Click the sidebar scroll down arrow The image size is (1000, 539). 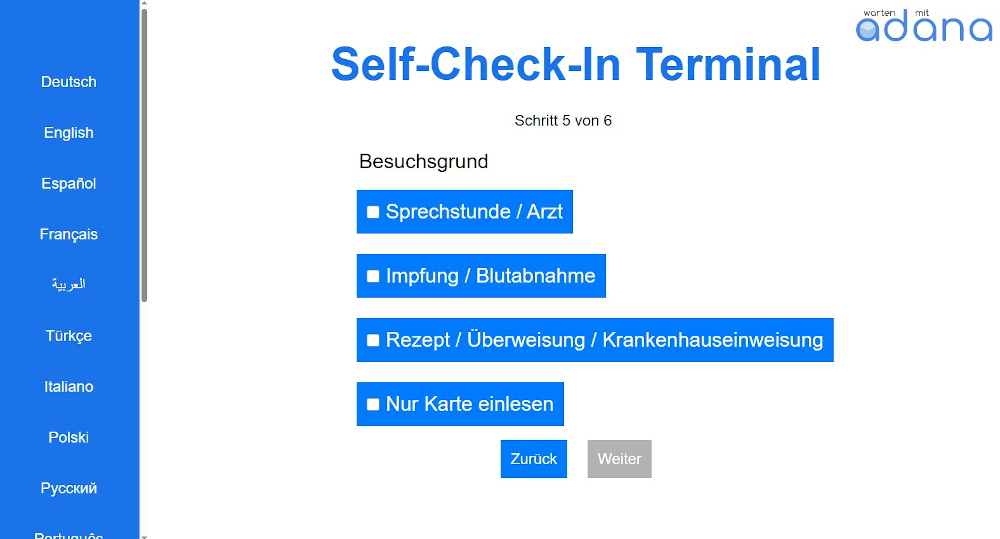[144, 535]
